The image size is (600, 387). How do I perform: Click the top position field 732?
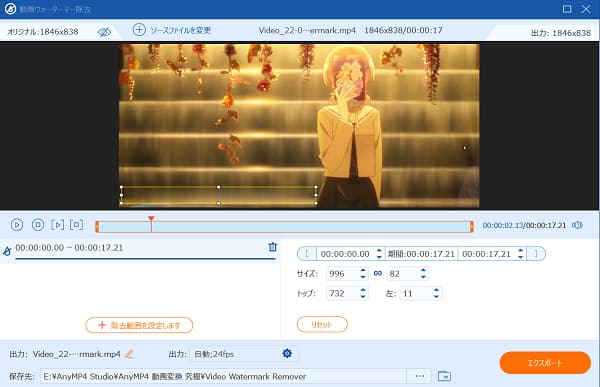tap(342, 293)
